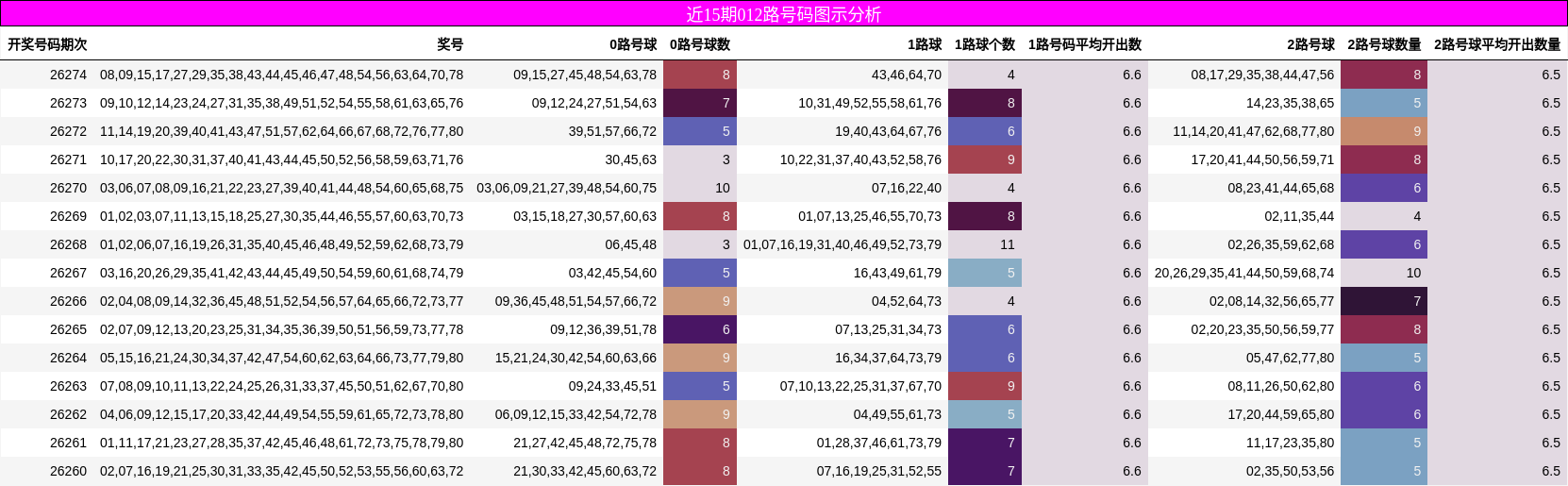Select winning numbers starting 08,09,15,17 for issue 26274

[281, 75]
